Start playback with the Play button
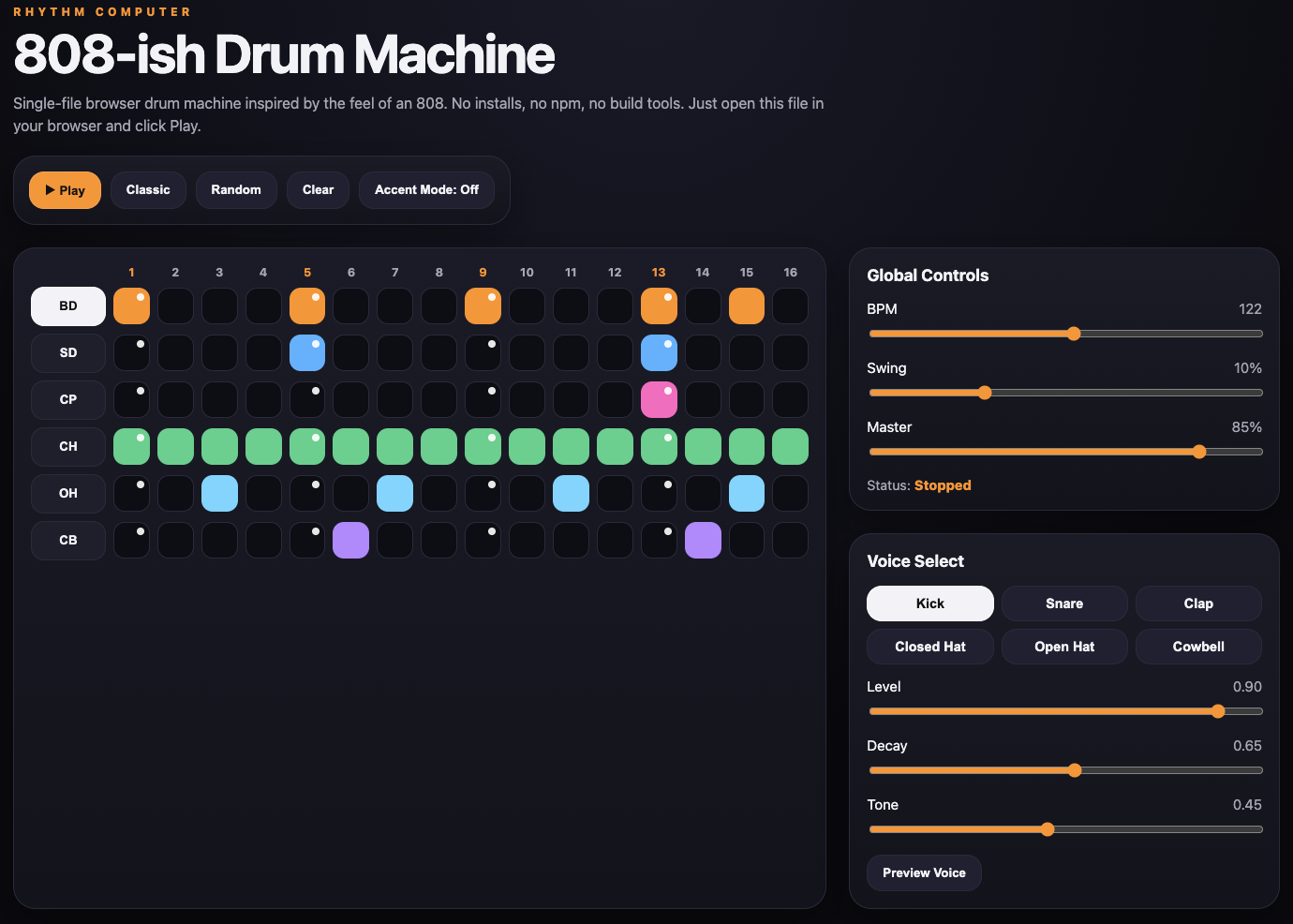 click(x=65, y=190)
